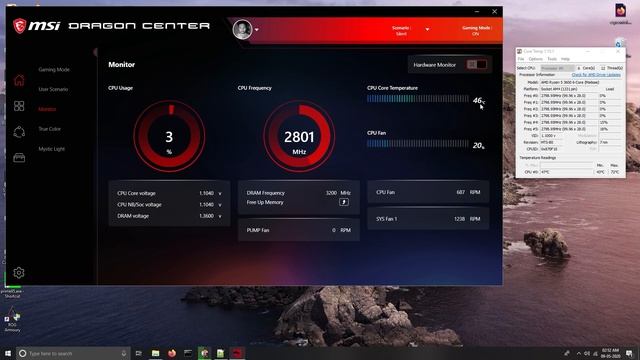Viewport: 640px width, 360px height.
Task: Open the Scenario selector dropdown arrow
Action: (x=427, y=29)
